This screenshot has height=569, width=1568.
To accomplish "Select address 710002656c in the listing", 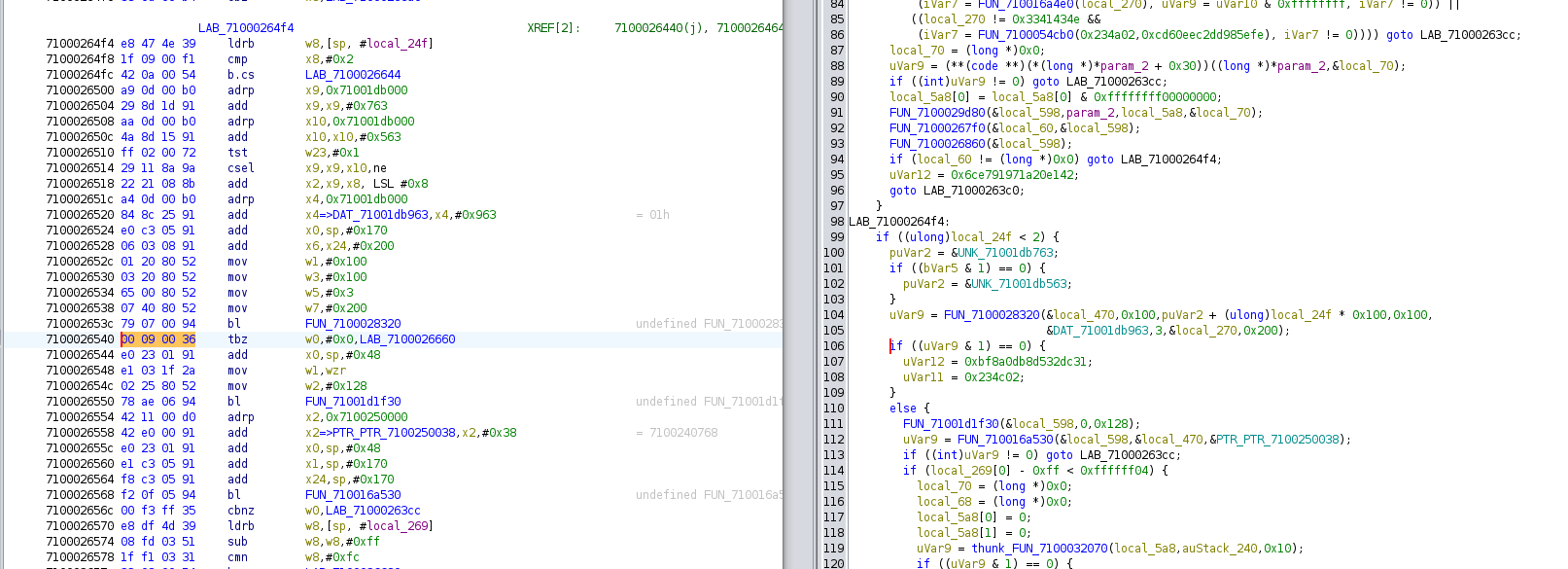I will pos(80,511).
